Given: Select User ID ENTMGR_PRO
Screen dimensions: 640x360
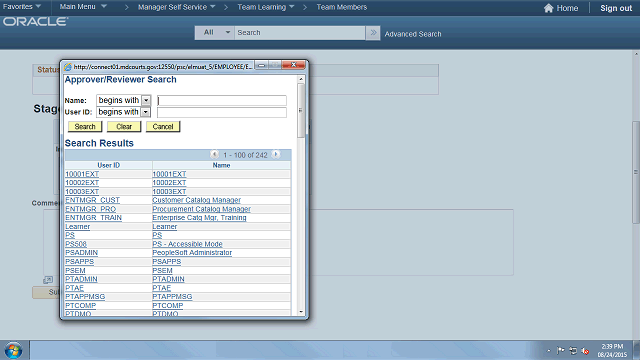Looking at the screenshot, I should 91,209.
